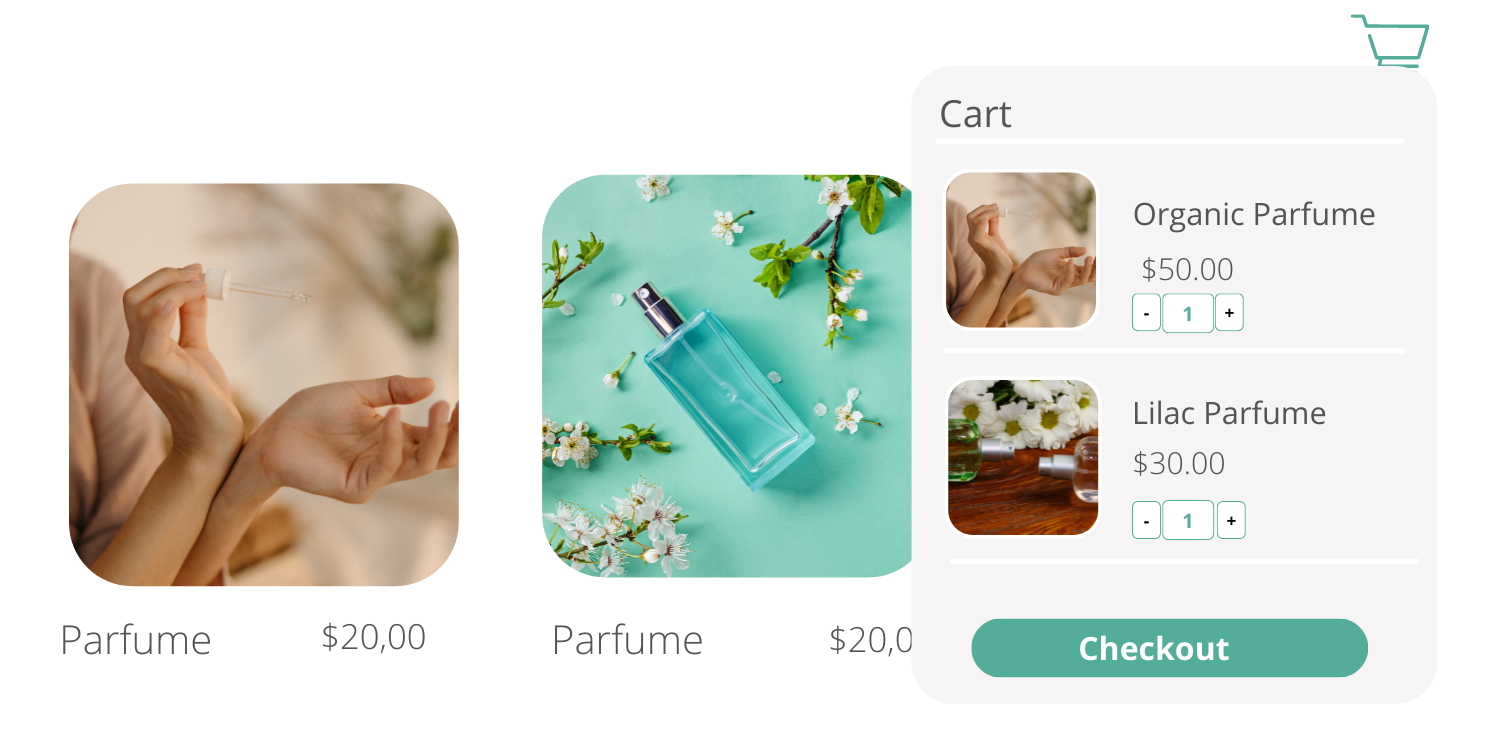Screen dimensions: 1501x749
Task: Decrease Organic Parfume quantity with minus
Action: click(1146, 313)
